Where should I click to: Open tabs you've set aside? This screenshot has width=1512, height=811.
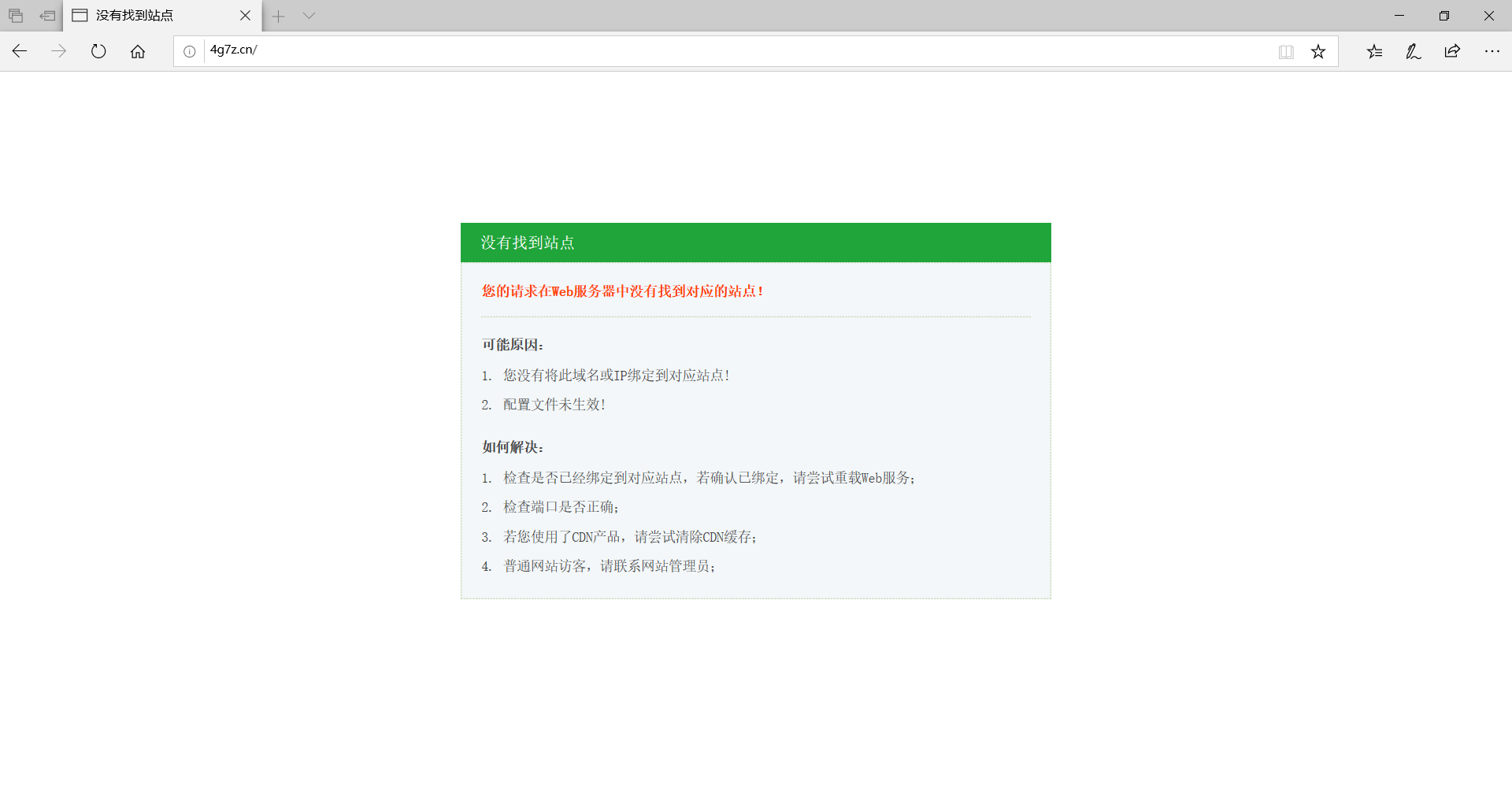(16, 16)
